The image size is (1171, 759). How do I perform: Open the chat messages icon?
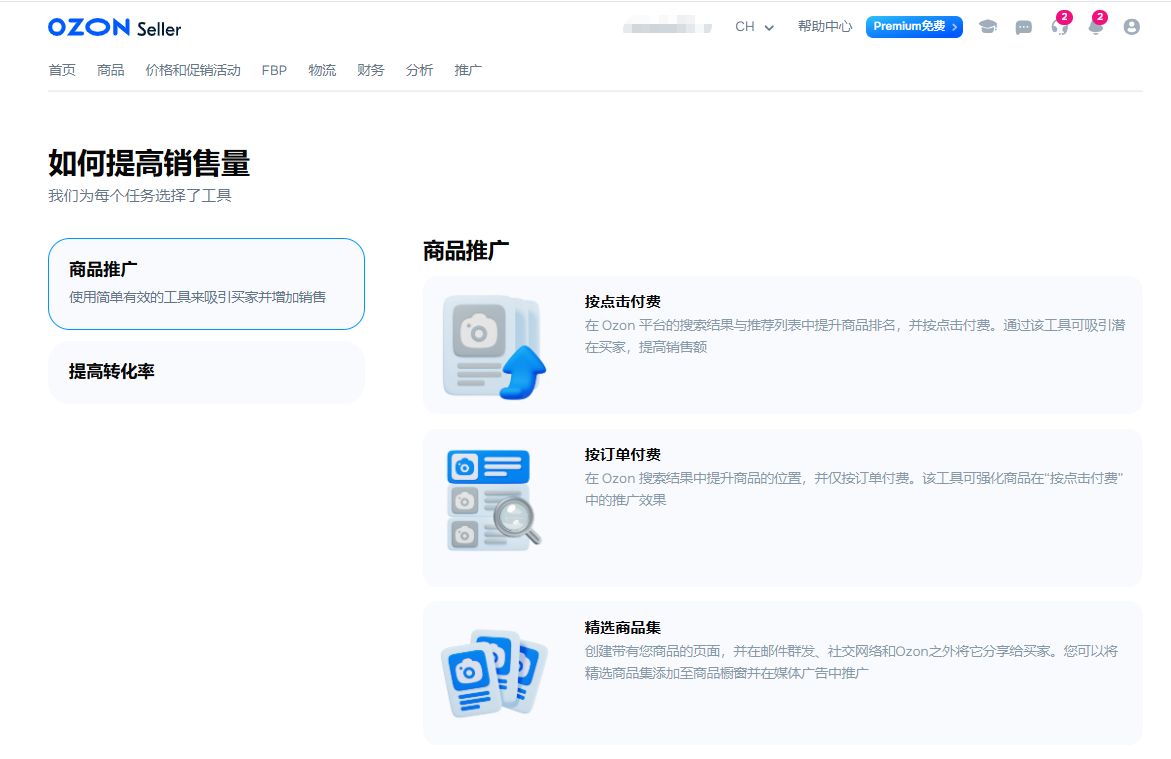(x=1023, y=27)
